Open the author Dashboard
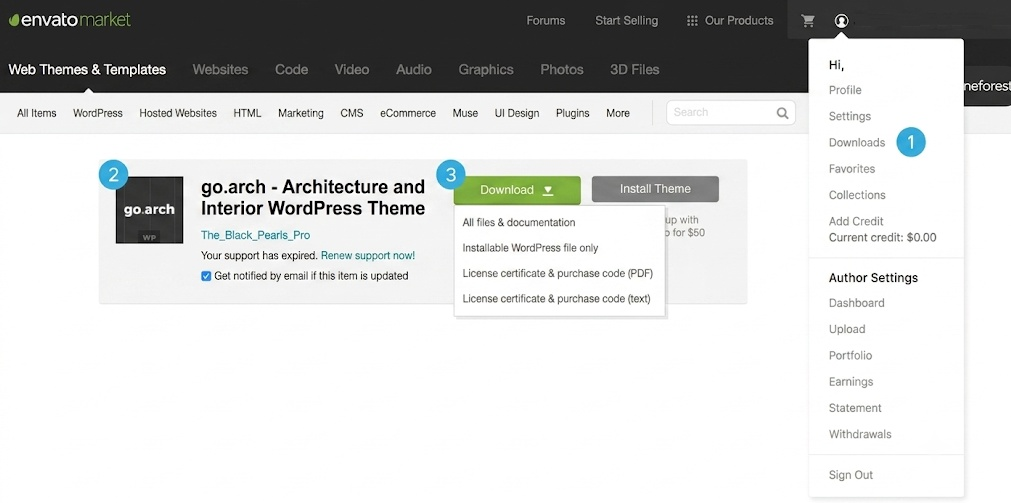The height and width of the screenshot is (503, 1011). tap(856, 303)
